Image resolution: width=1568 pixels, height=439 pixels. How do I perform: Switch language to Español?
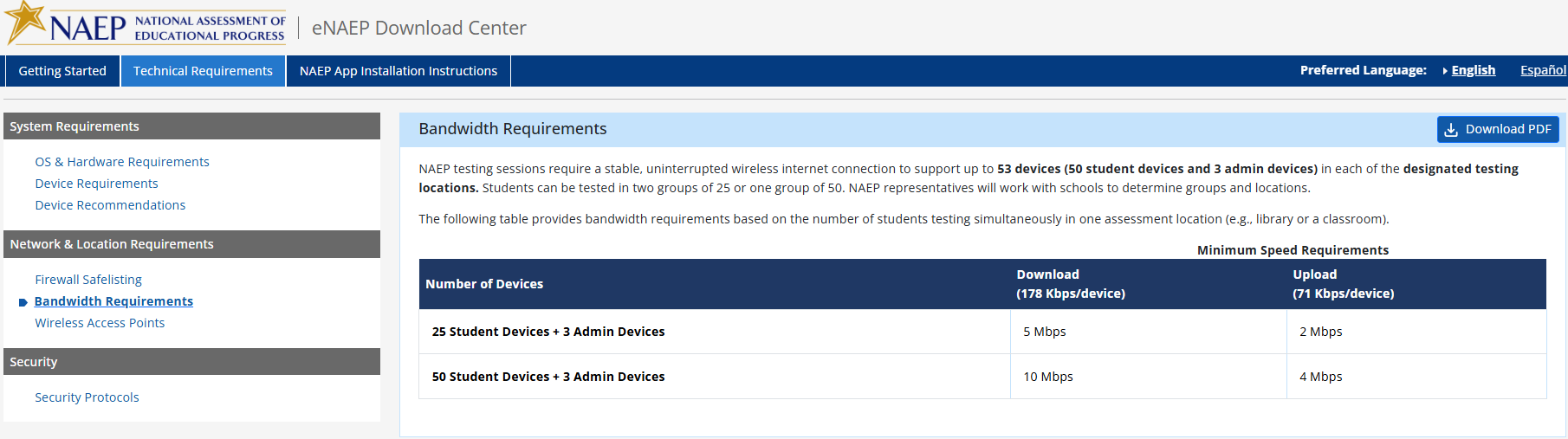coord(1543,70)
